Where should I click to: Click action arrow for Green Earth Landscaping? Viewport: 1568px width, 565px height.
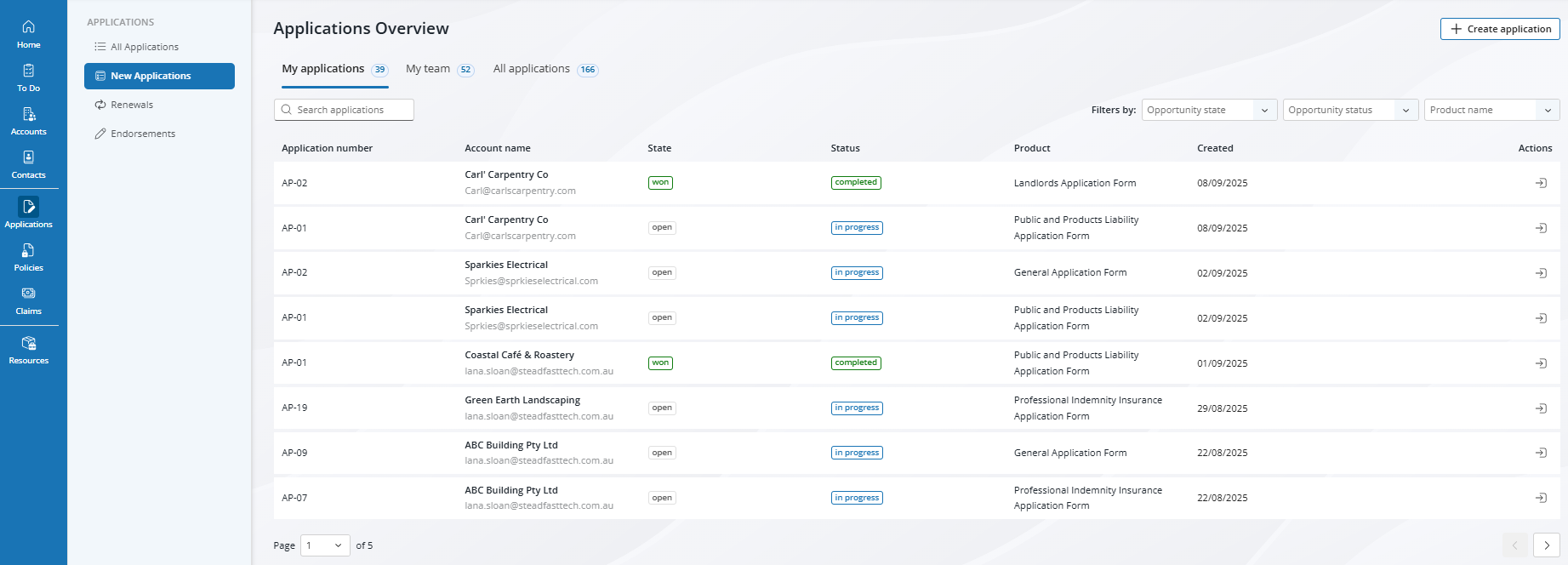pyautogui.click(x=1540, y=408)
